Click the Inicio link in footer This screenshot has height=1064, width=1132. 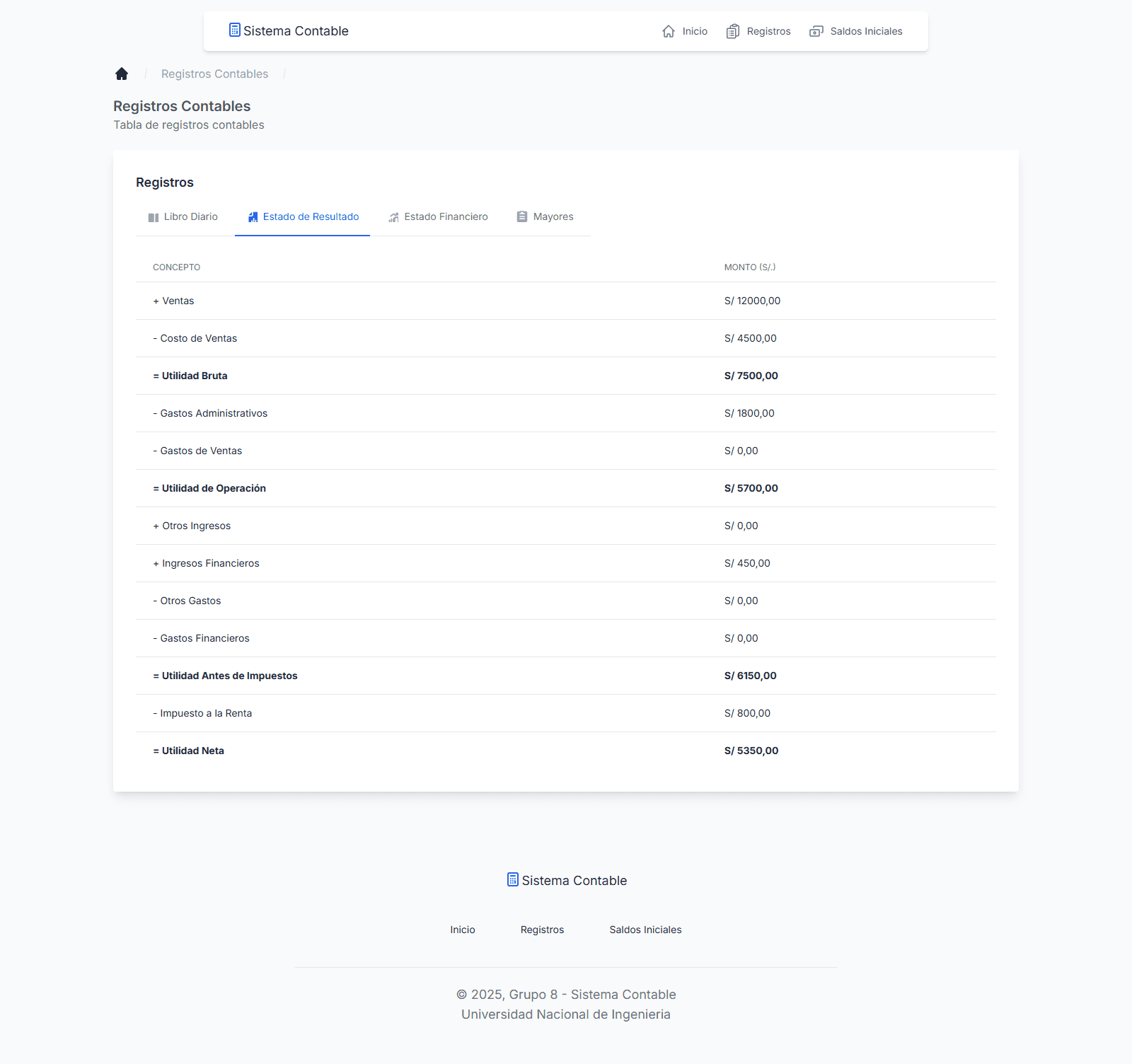pos(463,930)
